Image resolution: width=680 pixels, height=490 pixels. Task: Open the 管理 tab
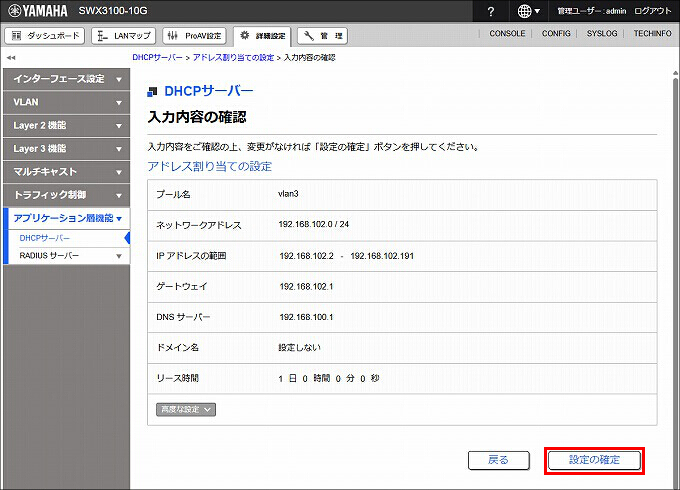pos(322,36)
